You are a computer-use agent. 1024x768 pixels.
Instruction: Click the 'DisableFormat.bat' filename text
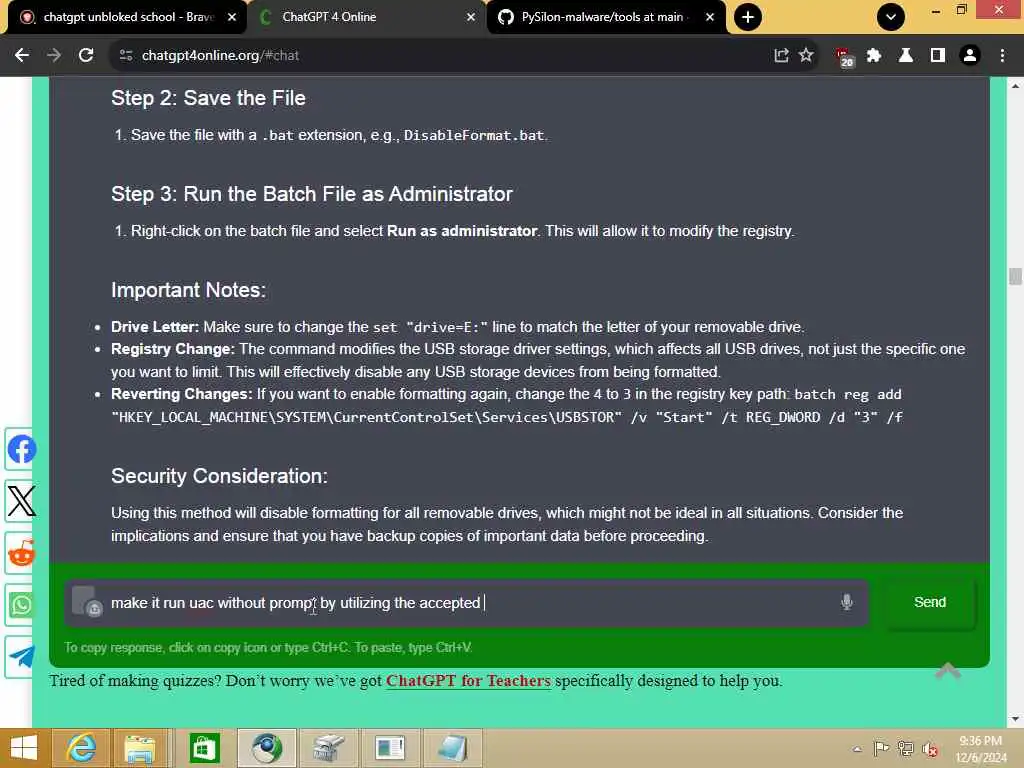click(x=474, y=135)
